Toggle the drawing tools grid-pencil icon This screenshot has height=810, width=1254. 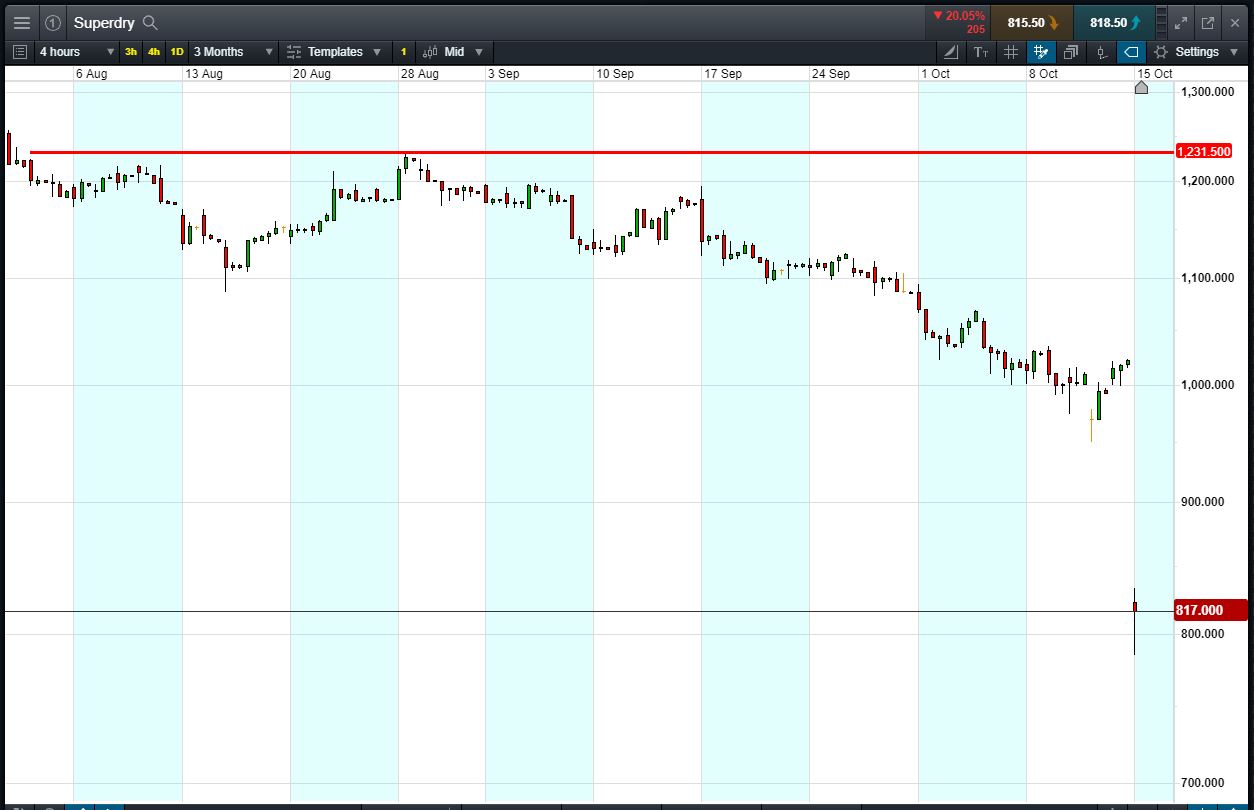(x=1041, y=52)
